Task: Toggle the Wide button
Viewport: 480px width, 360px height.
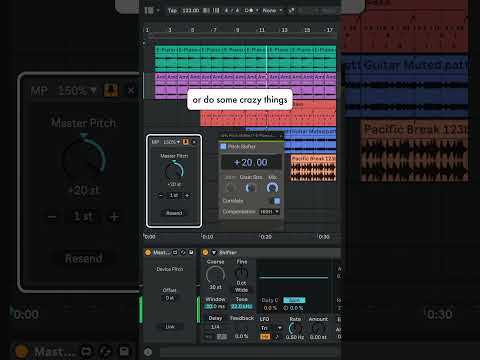Action: pyautogui.click(x=241, y=290)
